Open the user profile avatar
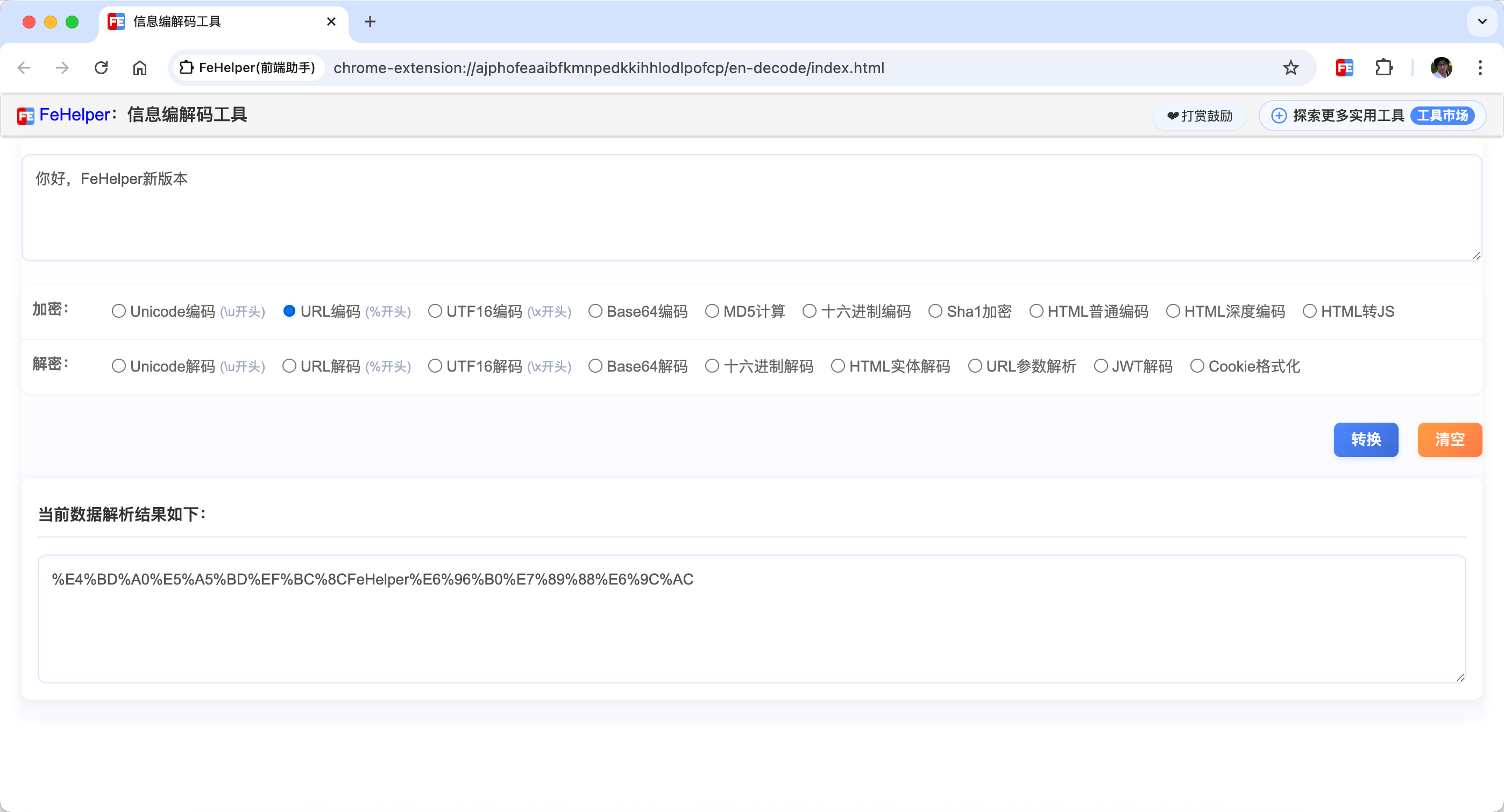 tap(1441, 68)
